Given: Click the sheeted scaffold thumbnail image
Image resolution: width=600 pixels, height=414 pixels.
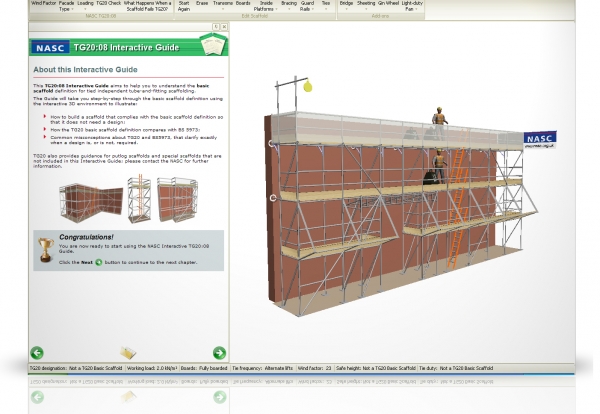Looking at the screenshot, I should point(177,199).
